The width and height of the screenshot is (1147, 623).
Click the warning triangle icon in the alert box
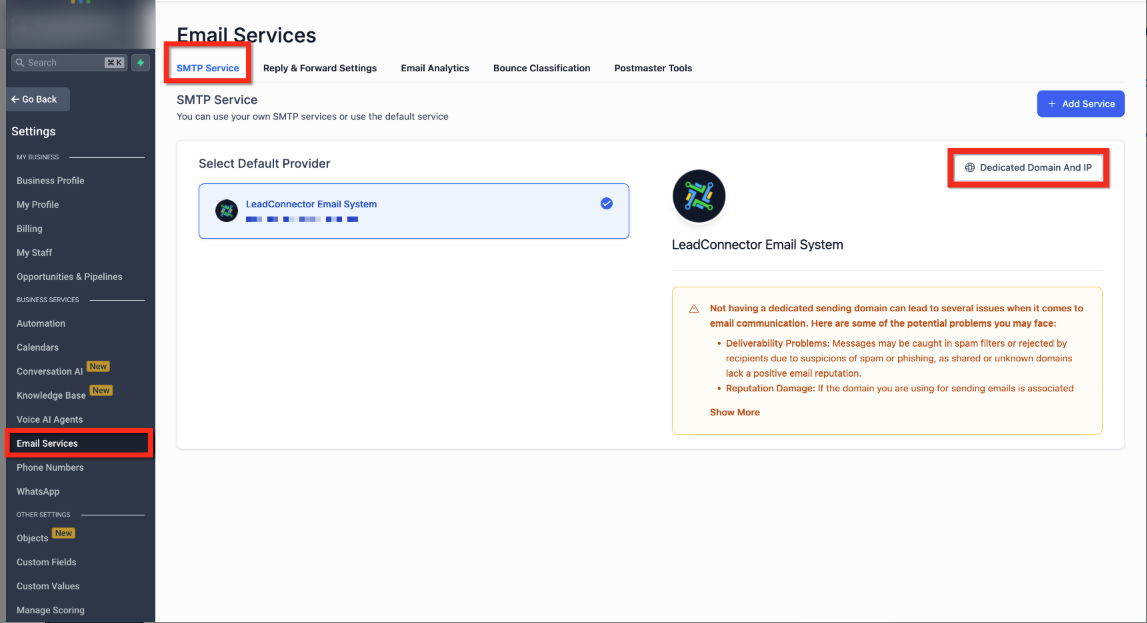coord(694,310)
